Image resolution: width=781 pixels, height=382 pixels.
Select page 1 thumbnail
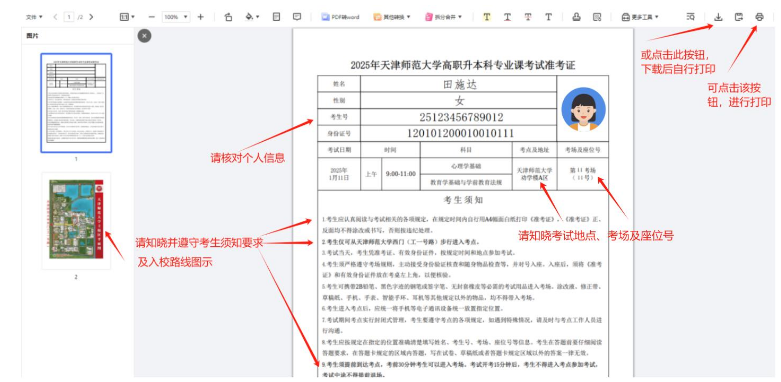76,103
